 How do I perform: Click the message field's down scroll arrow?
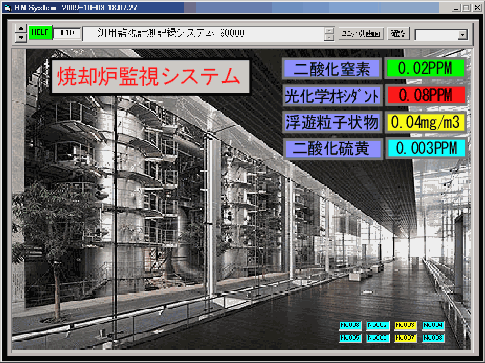click(329, 37)
